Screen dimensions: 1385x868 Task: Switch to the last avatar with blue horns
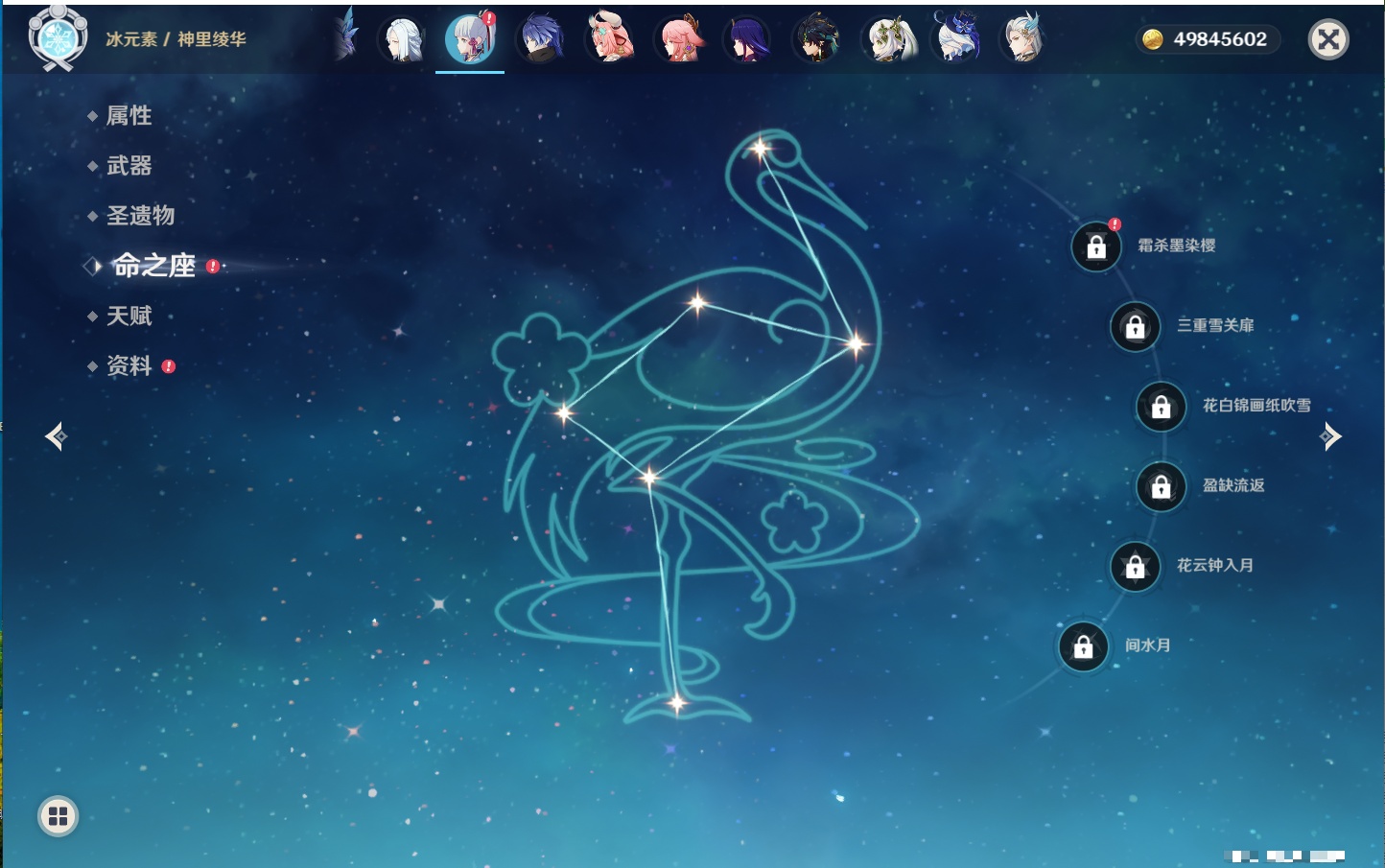click(1023, 39)
